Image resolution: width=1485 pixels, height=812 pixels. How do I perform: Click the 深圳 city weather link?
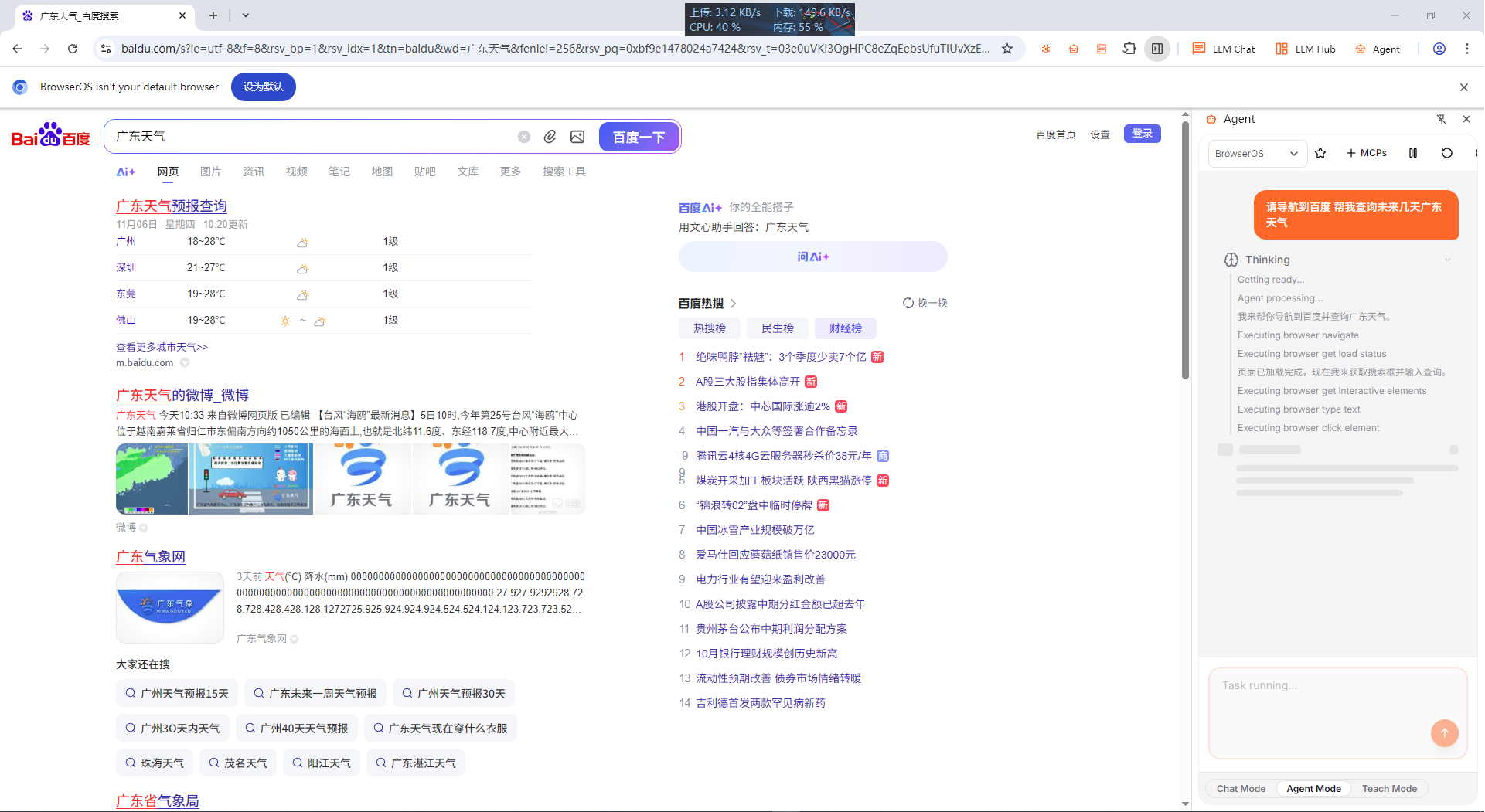click(x=126, y=267)
